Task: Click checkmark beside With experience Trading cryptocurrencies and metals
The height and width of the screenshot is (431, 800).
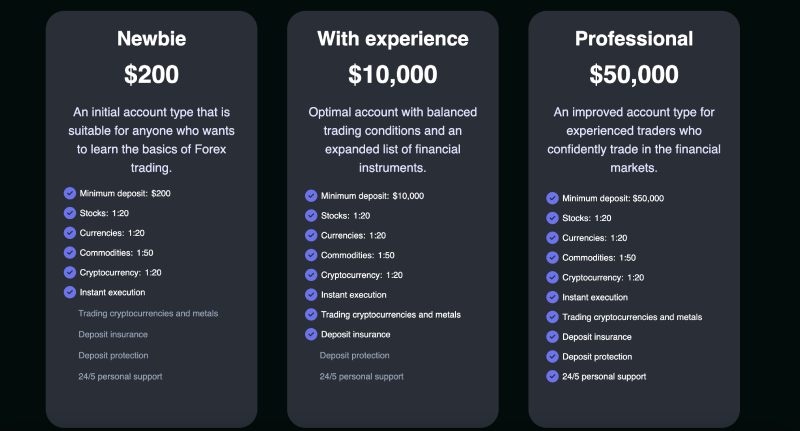Action: [x=311, y=314]
